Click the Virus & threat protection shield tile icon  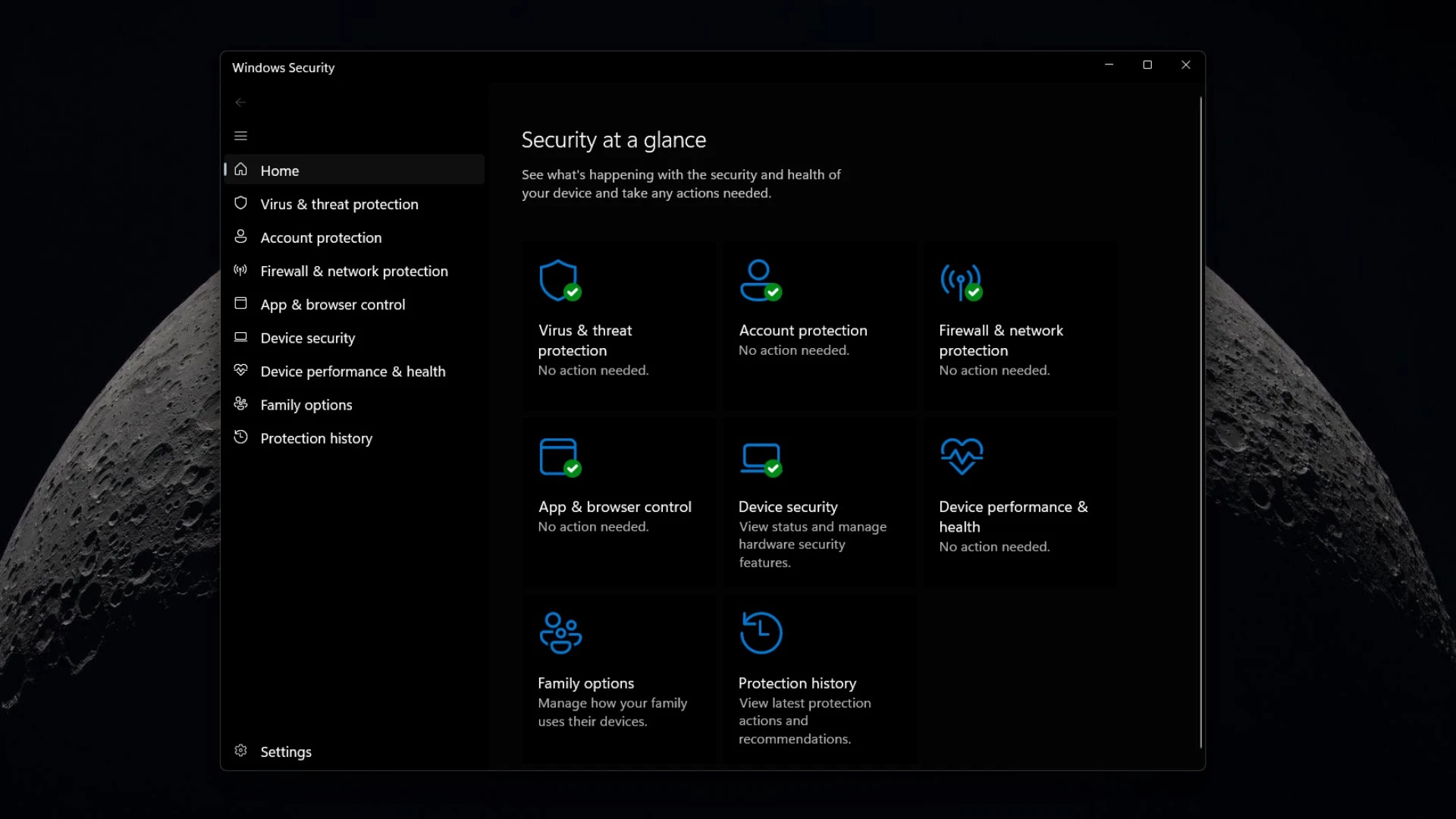559,281
